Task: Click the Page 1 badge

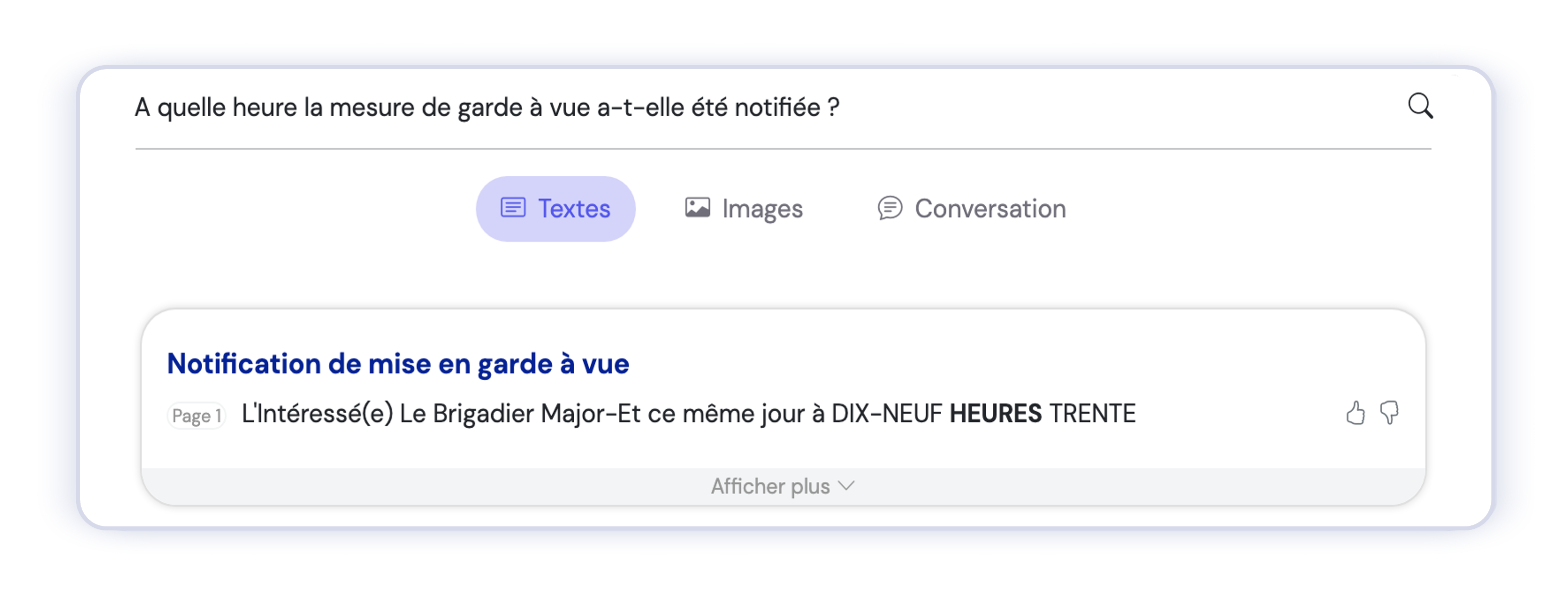Action: [196, 415]
